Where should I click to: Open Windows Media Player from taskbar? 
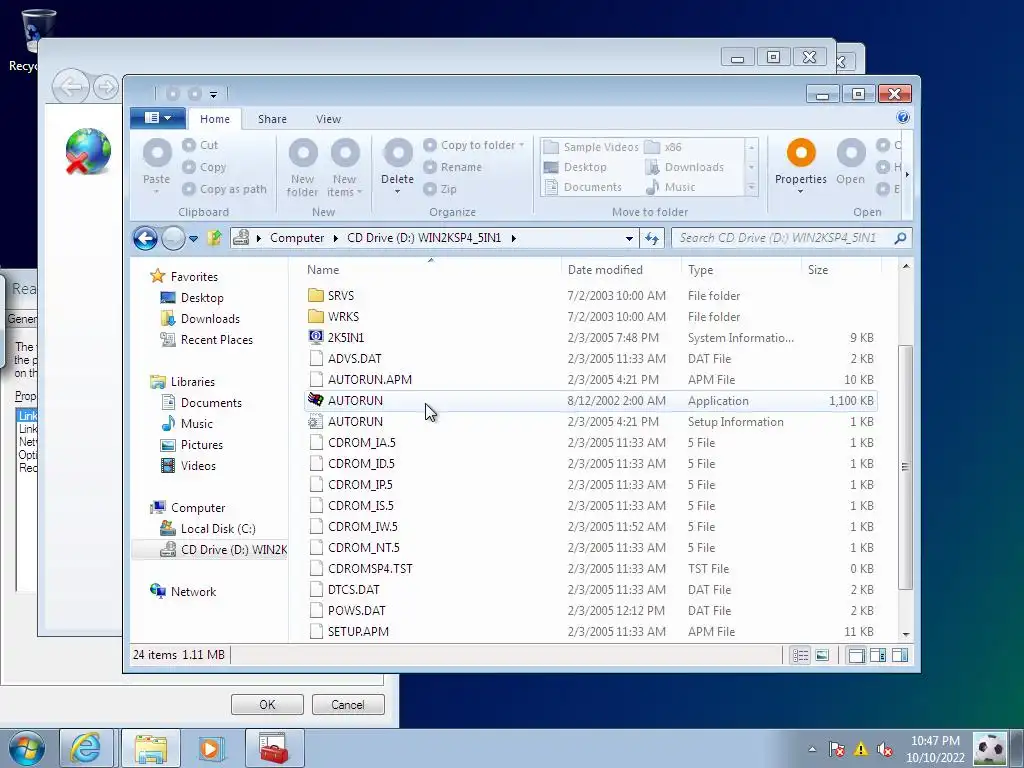[212, 748]
